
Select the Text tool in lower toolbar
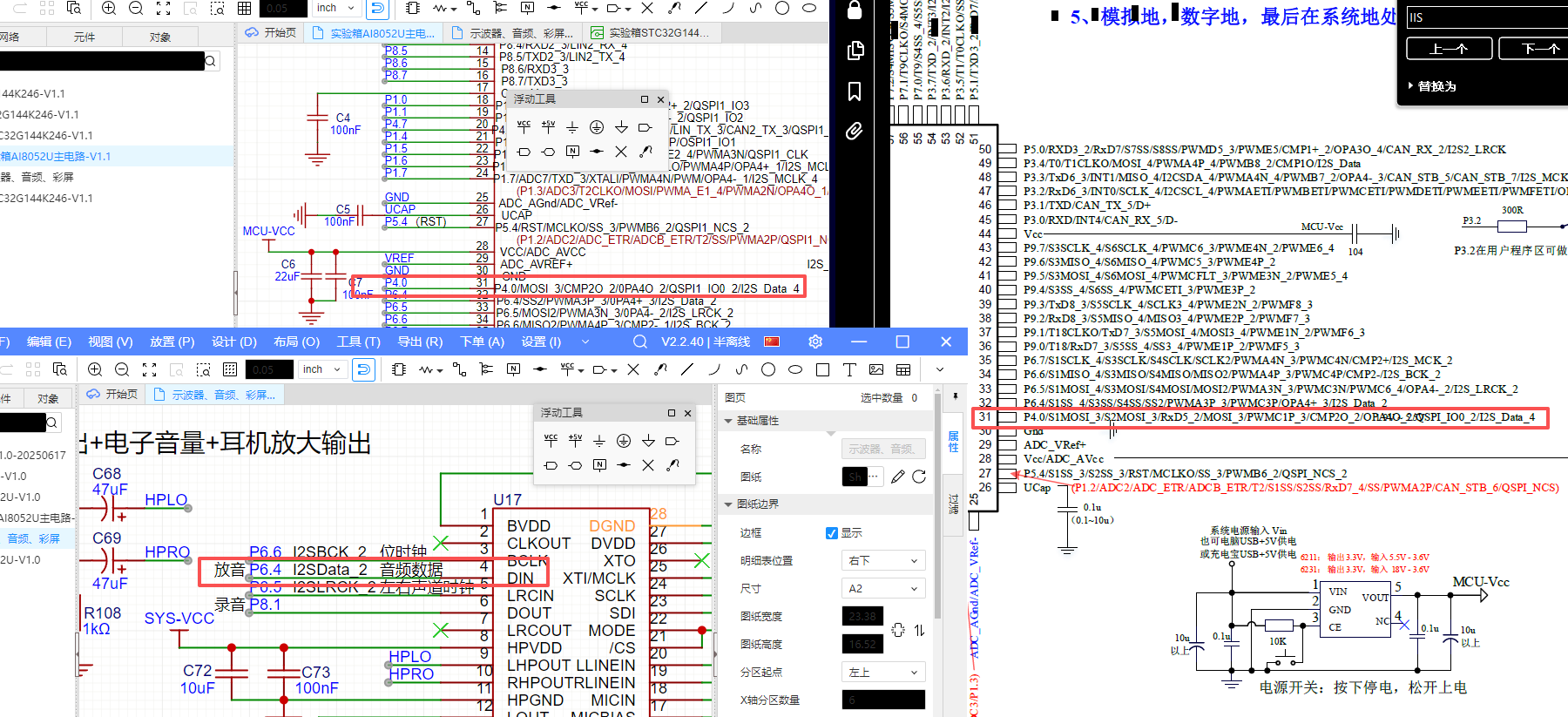849,369
